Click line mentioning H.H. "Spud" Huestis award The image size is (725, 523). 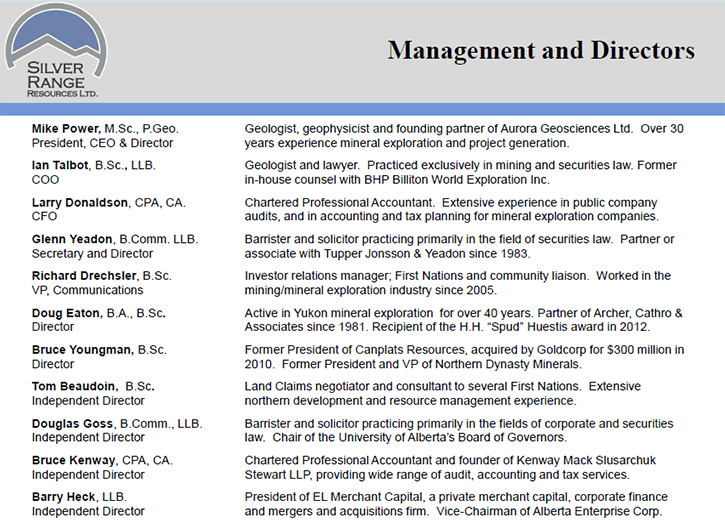coord(447,326)
